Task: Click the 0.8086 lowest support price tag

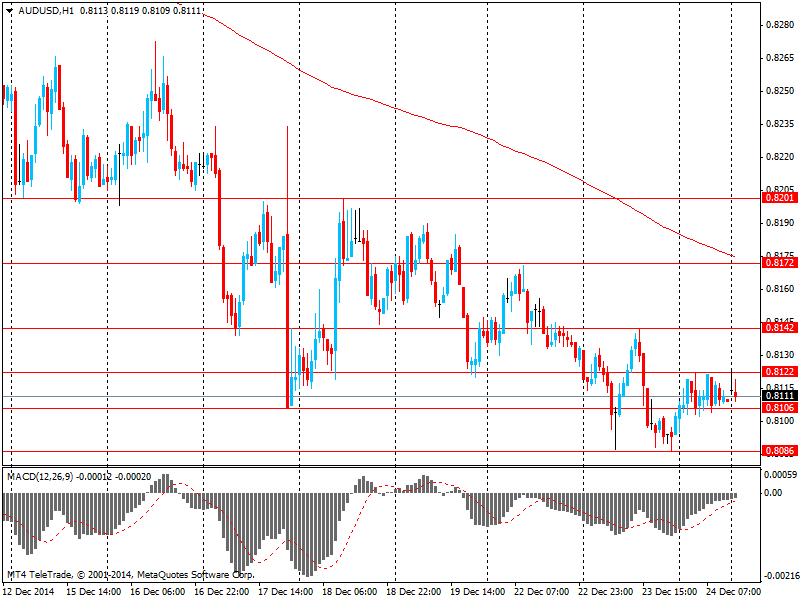Action: pos(779,451)
